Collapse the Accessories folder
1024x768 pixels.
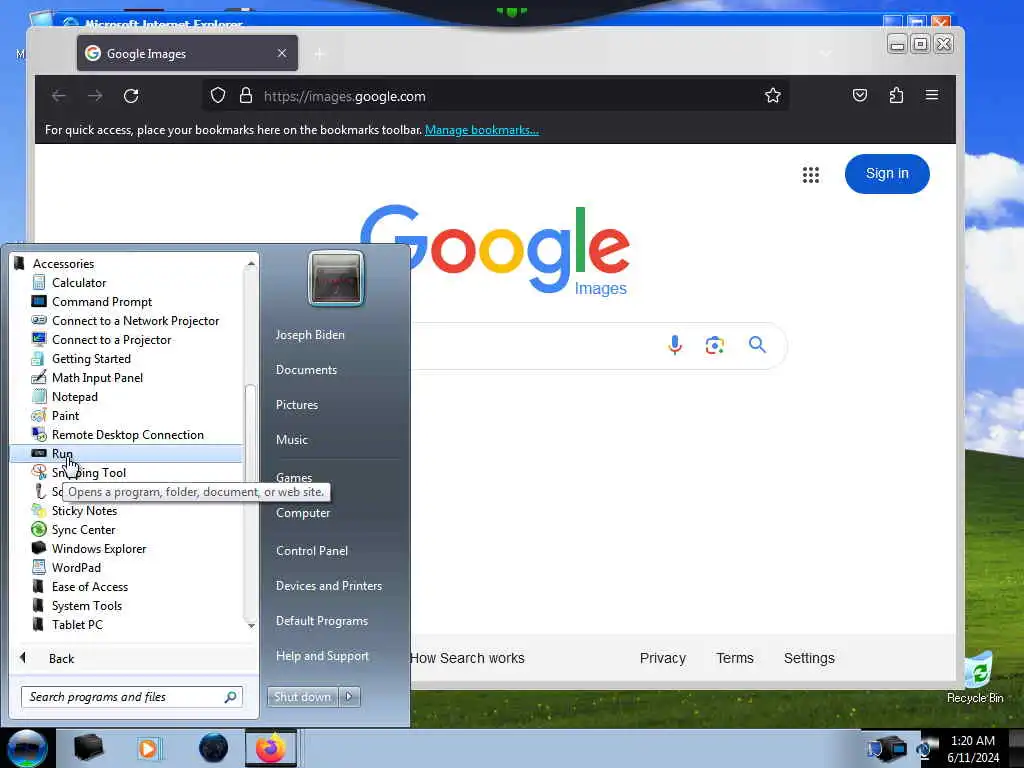(63, 264)
